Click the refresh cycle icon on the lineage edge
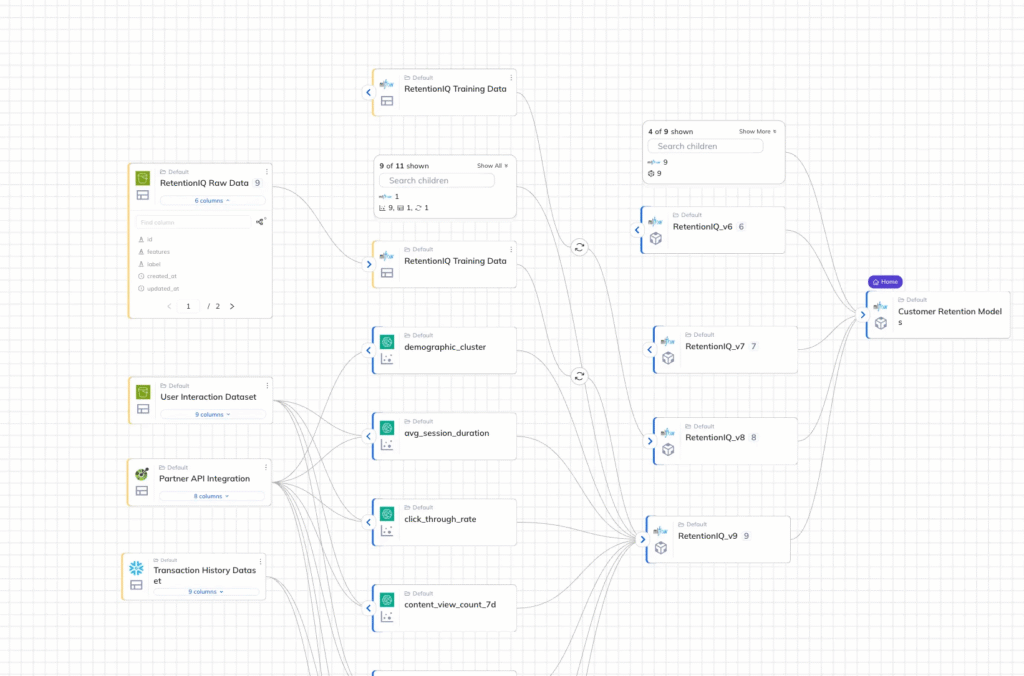The height and width of the screenshot is (676, 1024). pyautogui.click(x=580, y=248)
